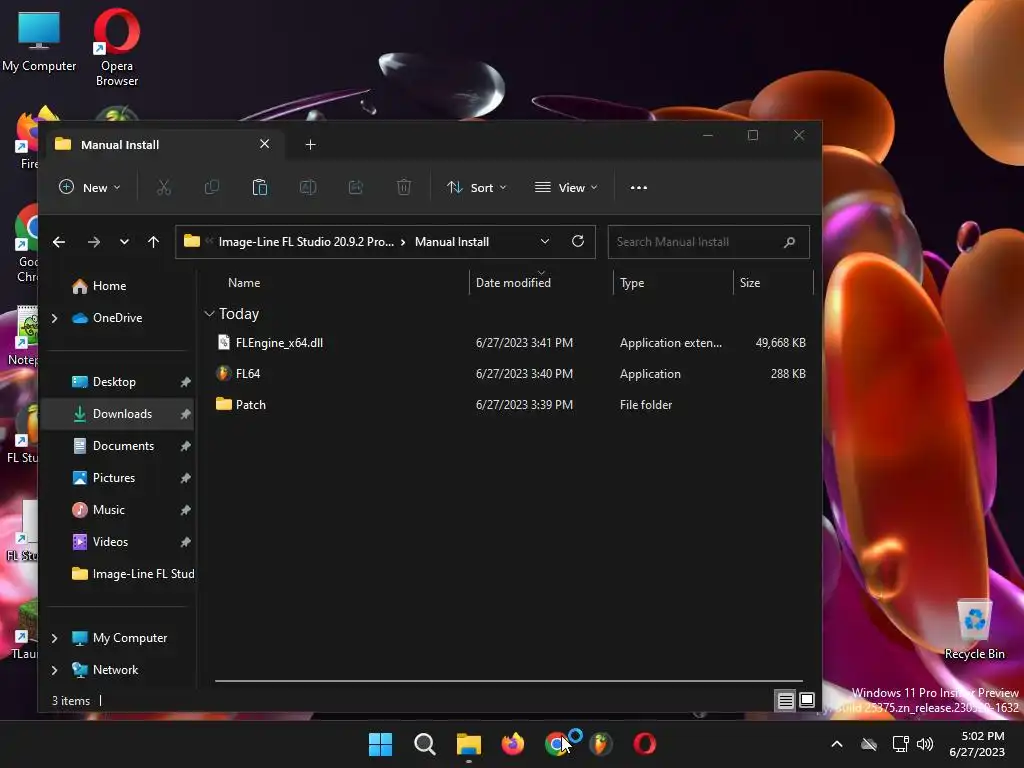The width and height of the screenshot is (1024, 768).
Task: Click the Paste clipboard icon
Action: [x=260, y=188]
